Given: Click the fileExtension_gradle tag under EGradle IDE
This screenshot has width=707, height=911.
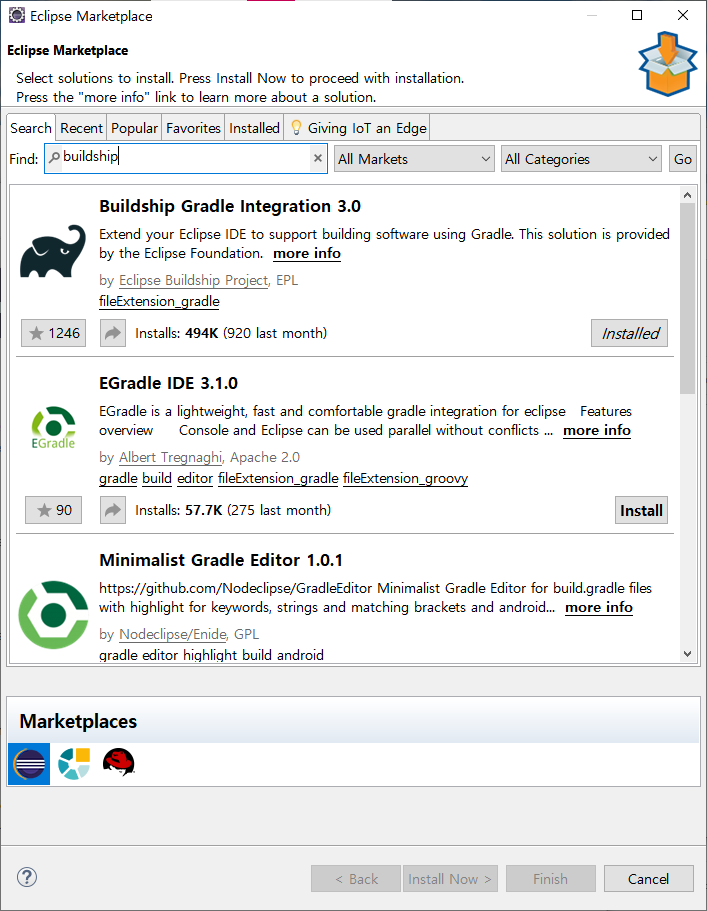Looking at the screenshot, I should 278,479.
